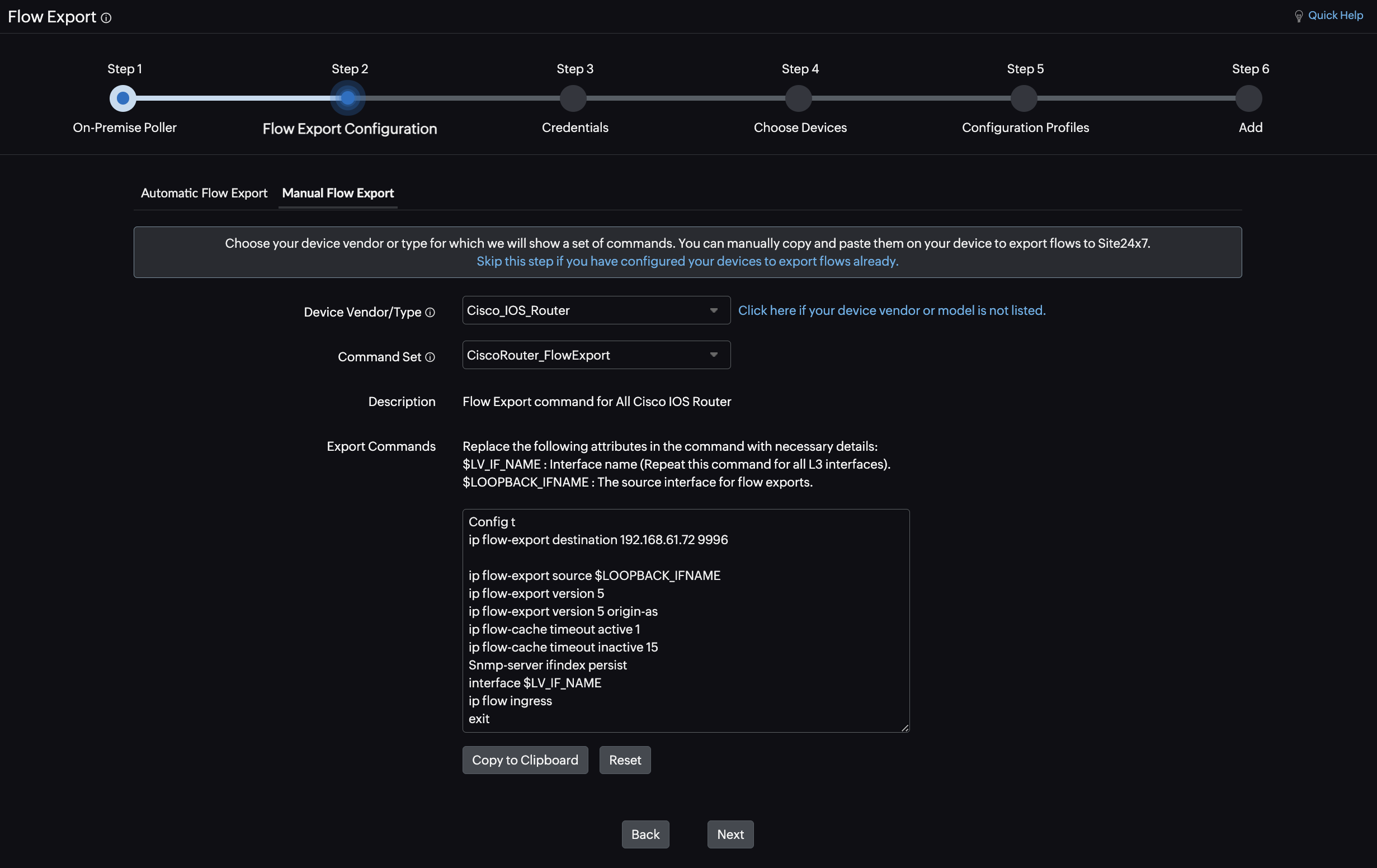Expand the Command Set dropdown
This screenshot has width=1377, height=868.
713,355
